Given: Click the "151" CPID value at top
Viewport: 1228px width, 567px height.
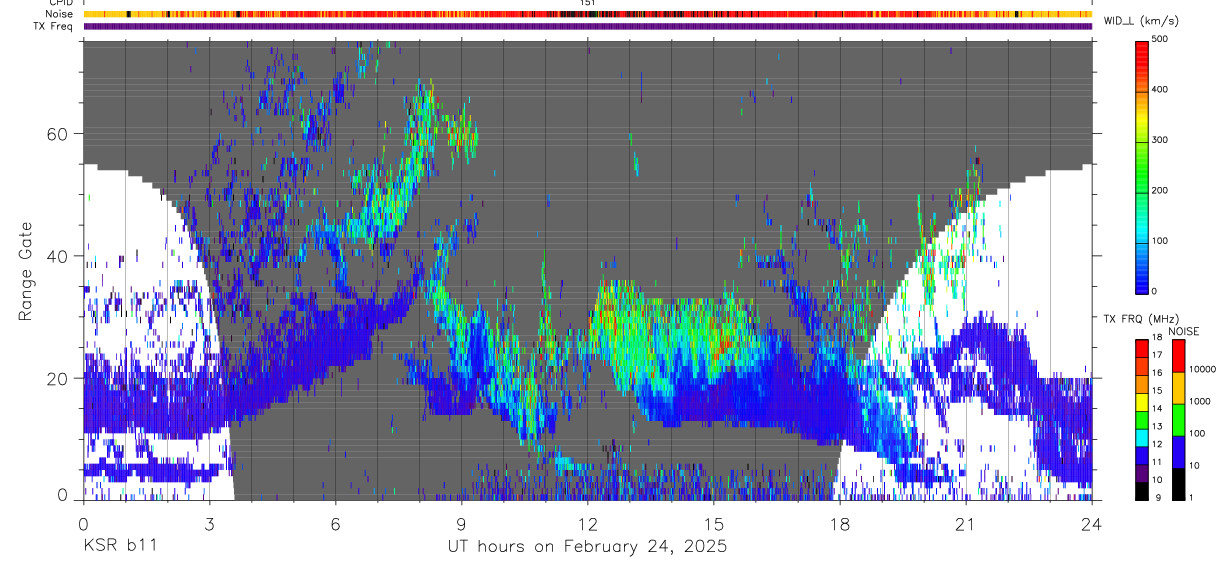Looking at the screenshot, I should [x=587, y=3].
